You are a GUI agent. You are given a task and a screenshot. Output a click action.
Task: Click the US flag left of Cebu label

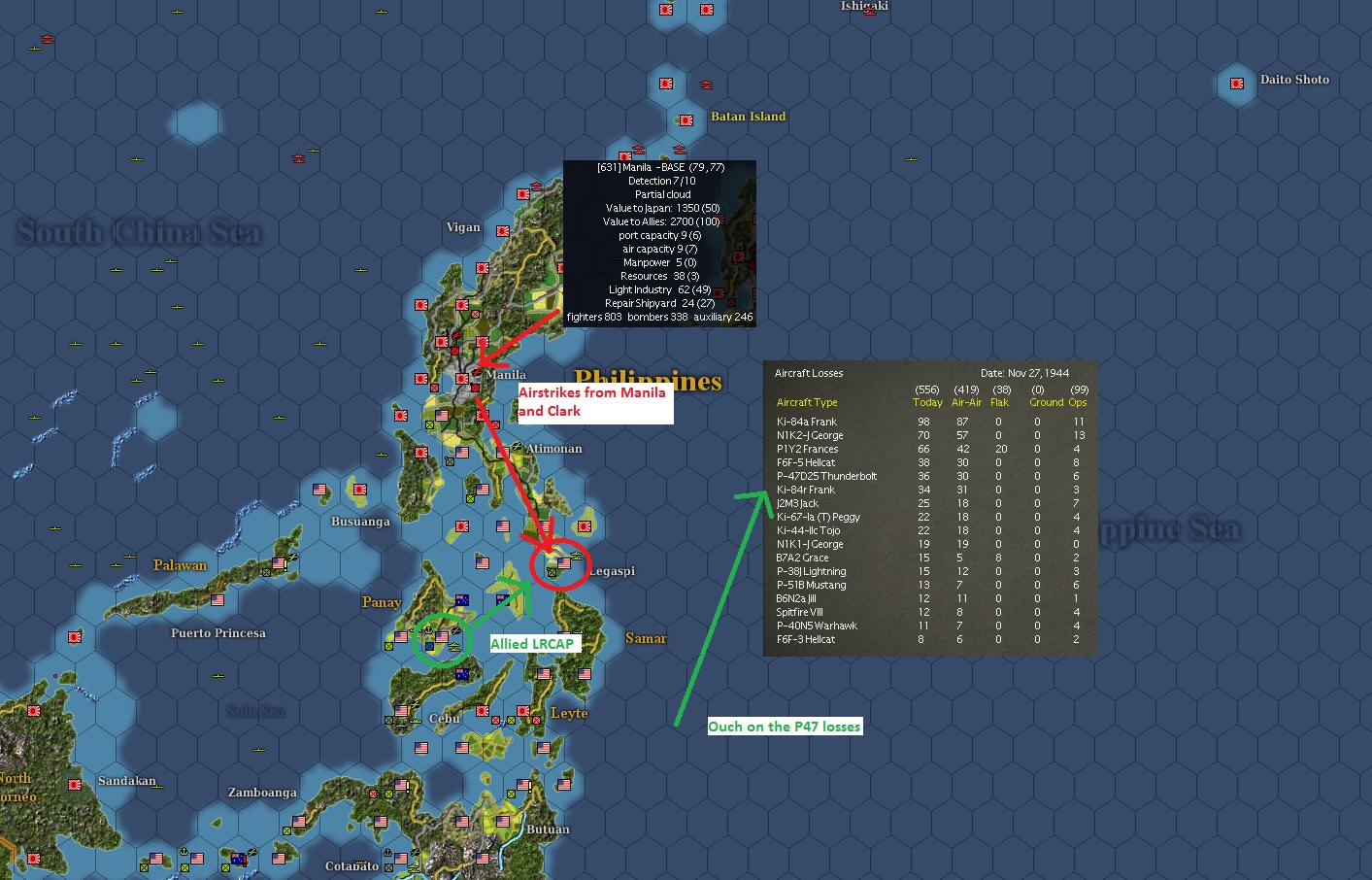[401, 711]
